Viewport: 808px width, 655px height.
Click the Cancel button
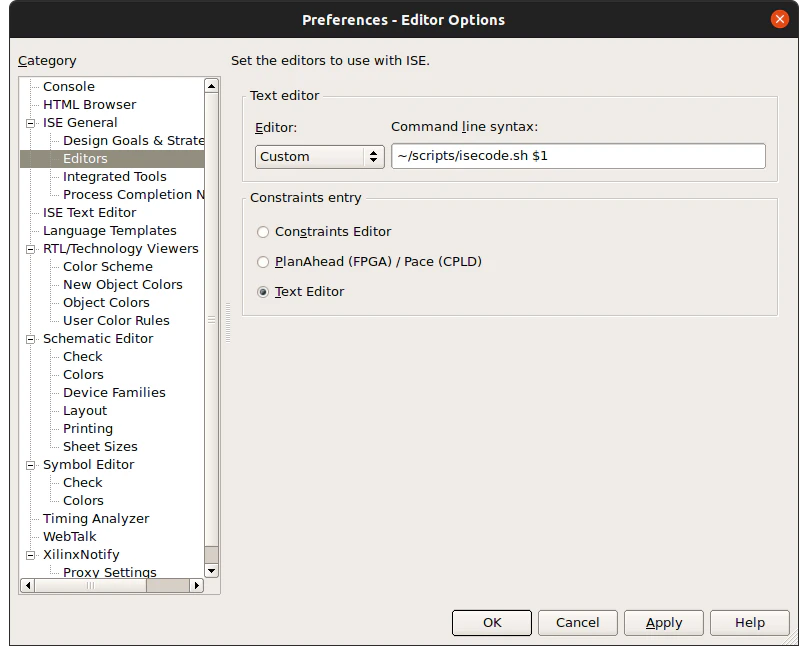(x=578, y=623)
